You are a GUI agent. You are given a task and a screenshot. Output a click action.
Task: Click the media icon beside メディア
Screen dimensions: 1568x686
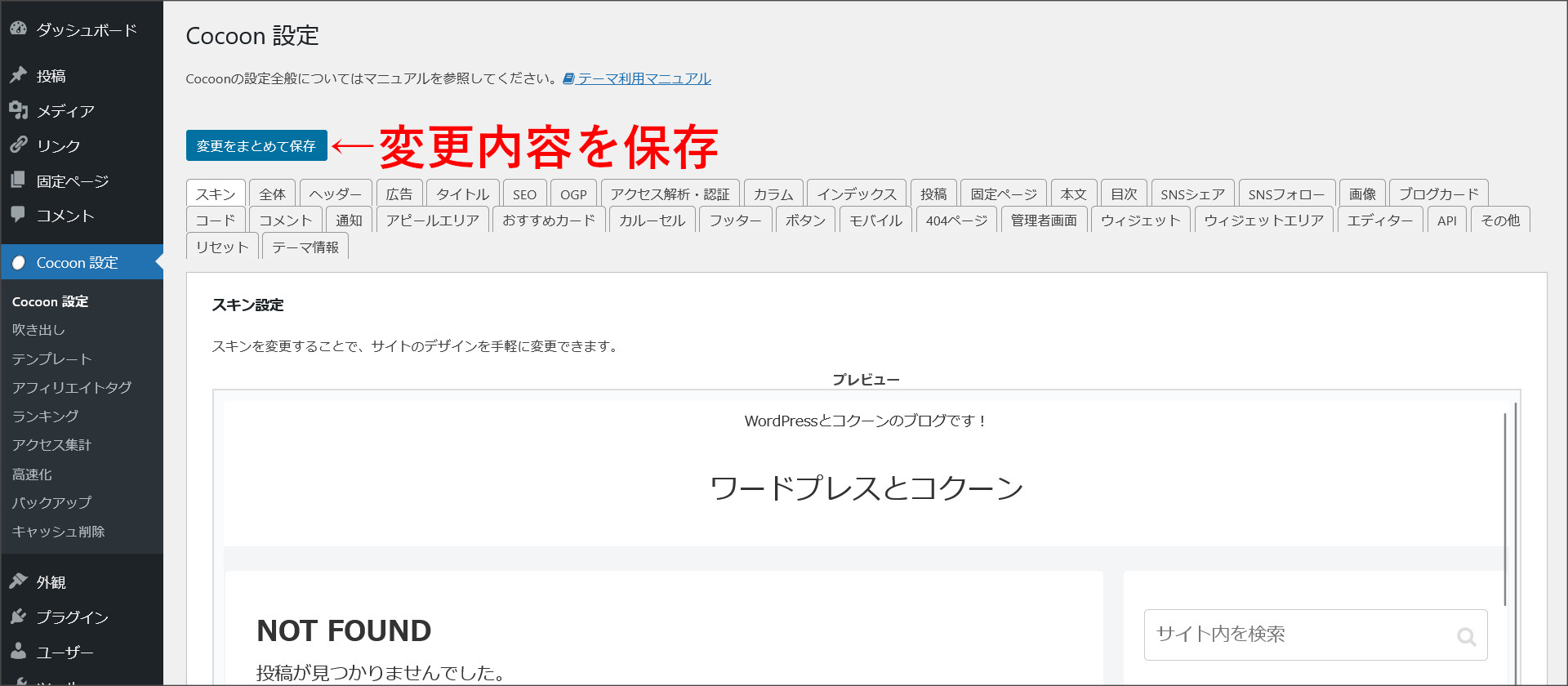[x=18, y=110]
